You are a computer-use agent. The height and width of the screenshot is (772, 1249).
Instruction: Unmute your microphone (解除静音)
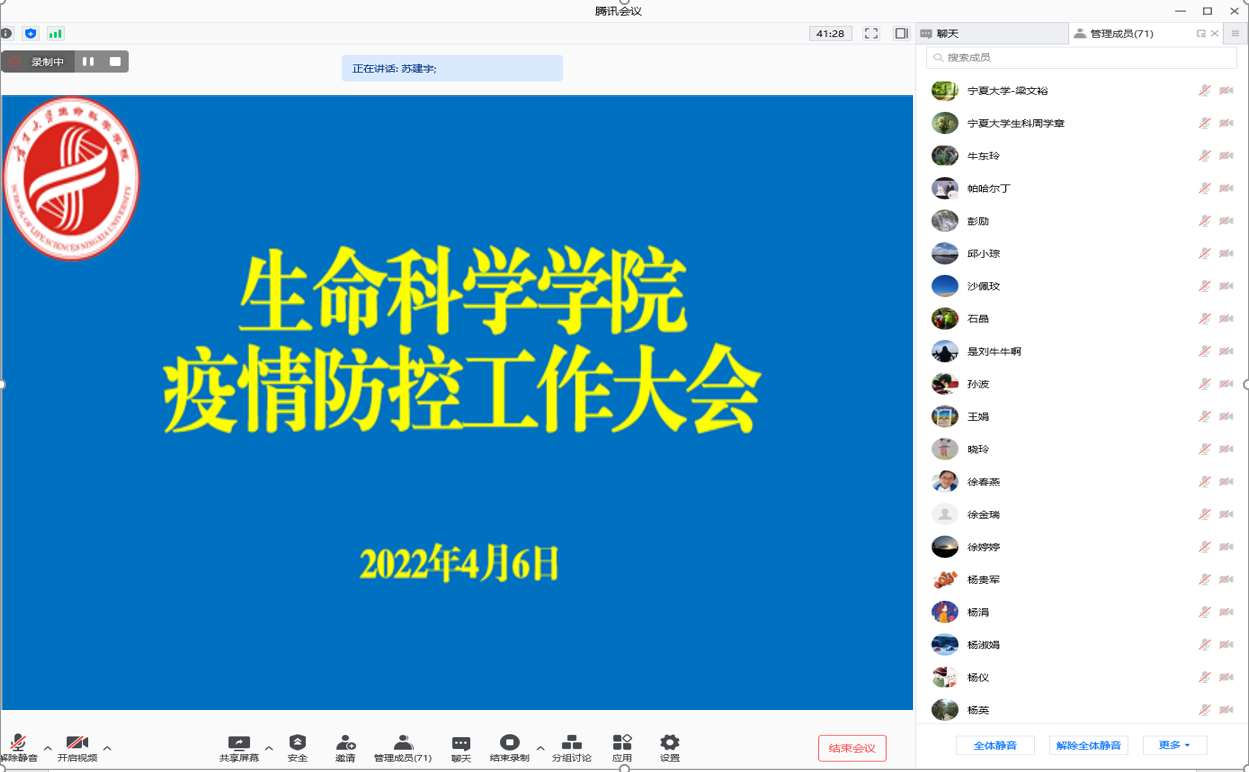point(18,743)
